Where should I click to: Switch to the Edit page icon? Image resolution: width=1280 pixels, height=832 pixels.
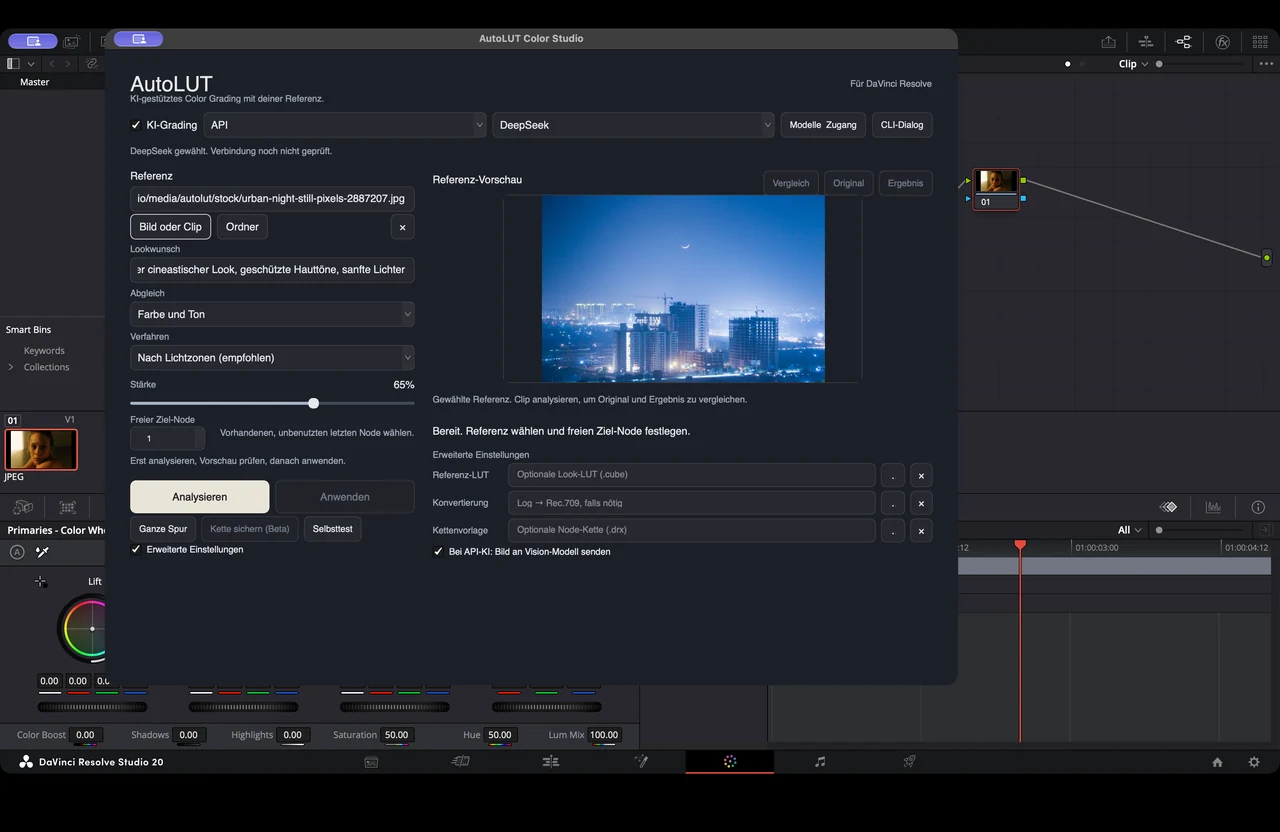click(x=550, y=762)
